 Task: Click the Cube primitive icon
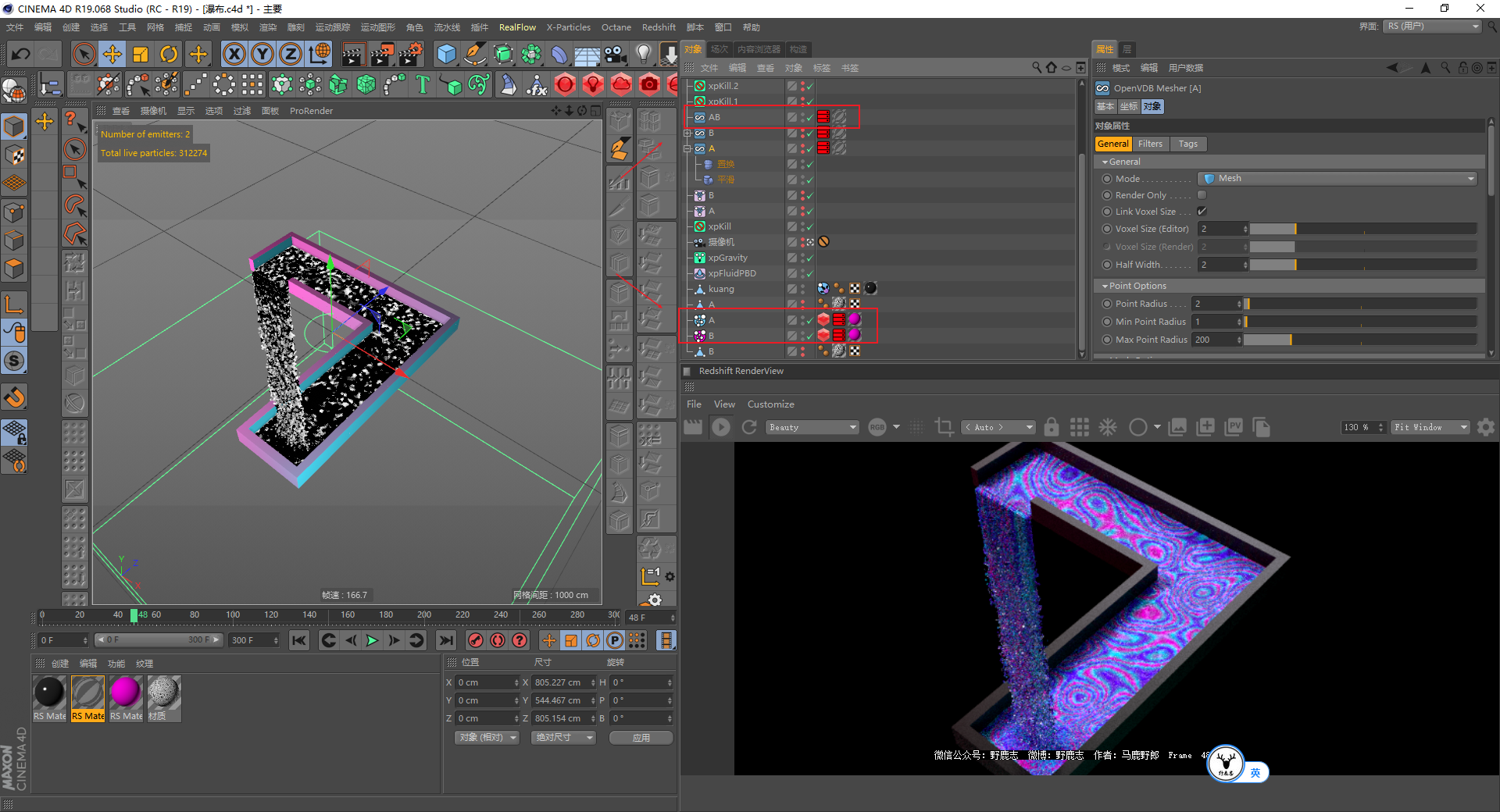[x=447, y=54]
